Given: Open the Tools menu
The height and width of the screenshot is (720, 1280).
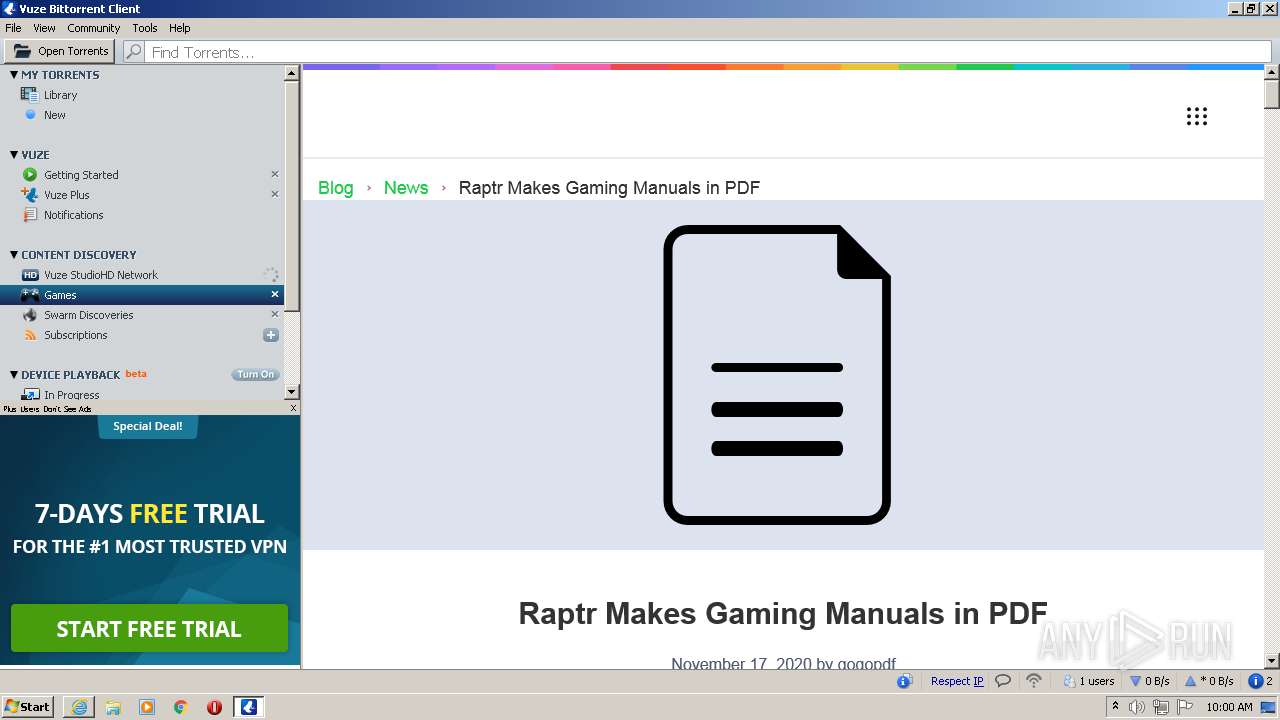Looking at the screenshot, I should pos(145,28).
